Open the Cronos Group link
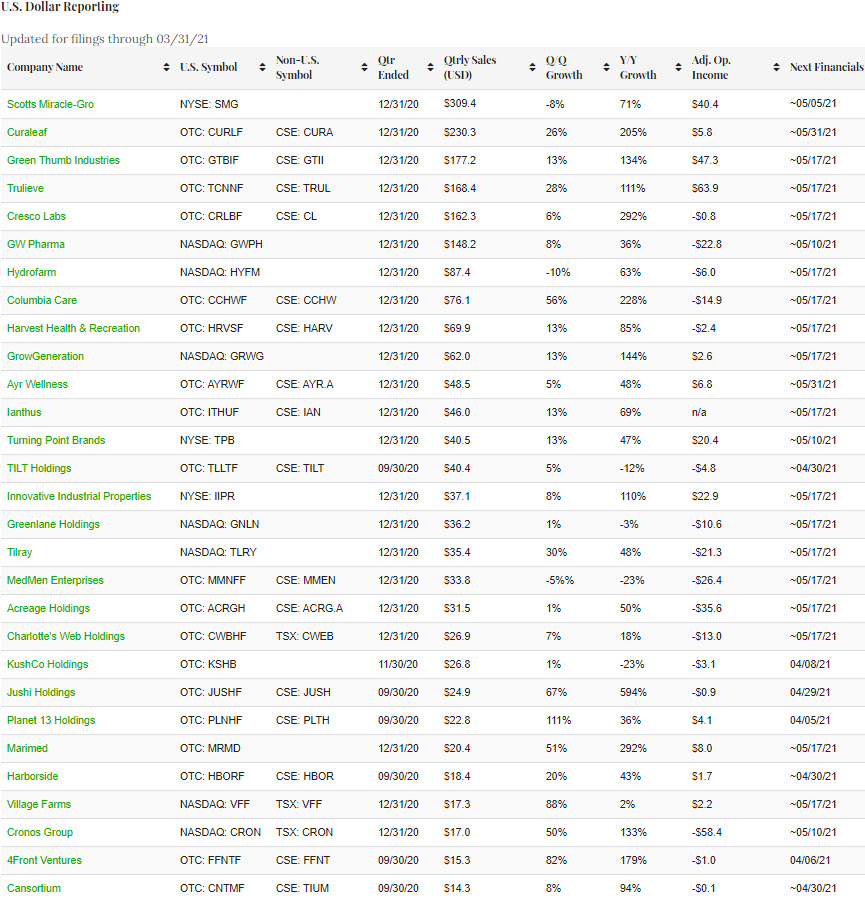The width and height of the screenshot is (865, 898). pos(40,832)
